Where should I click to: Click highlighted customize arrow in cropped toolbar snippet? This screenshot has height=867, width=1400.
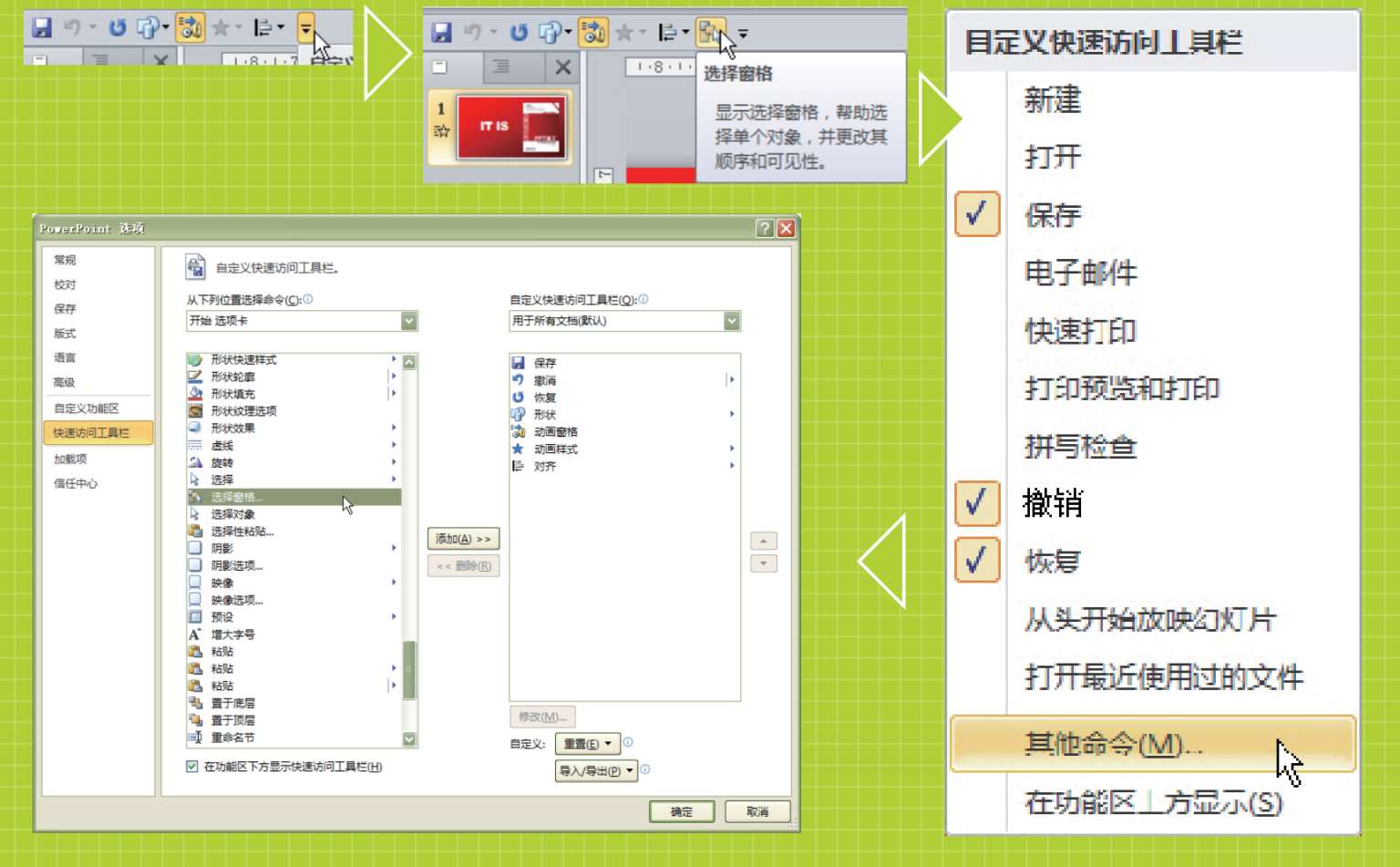(305, 27)
